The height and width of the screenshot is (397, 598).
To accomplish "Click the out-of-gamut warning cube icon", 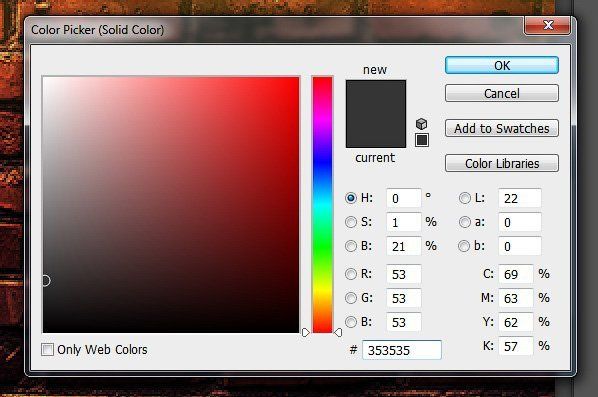I will 421,124.
